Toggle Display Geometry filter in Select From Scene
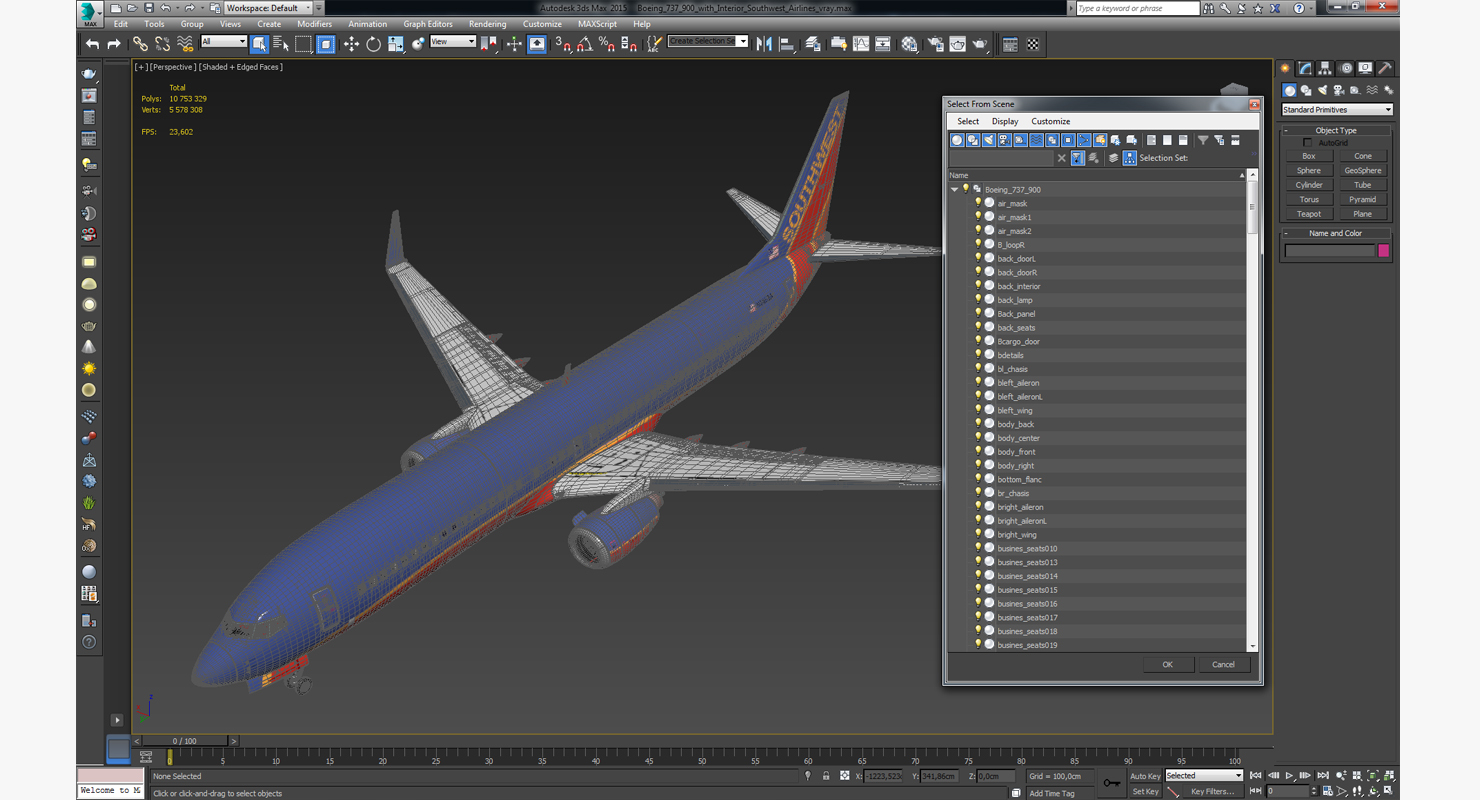 pos(957,140)
